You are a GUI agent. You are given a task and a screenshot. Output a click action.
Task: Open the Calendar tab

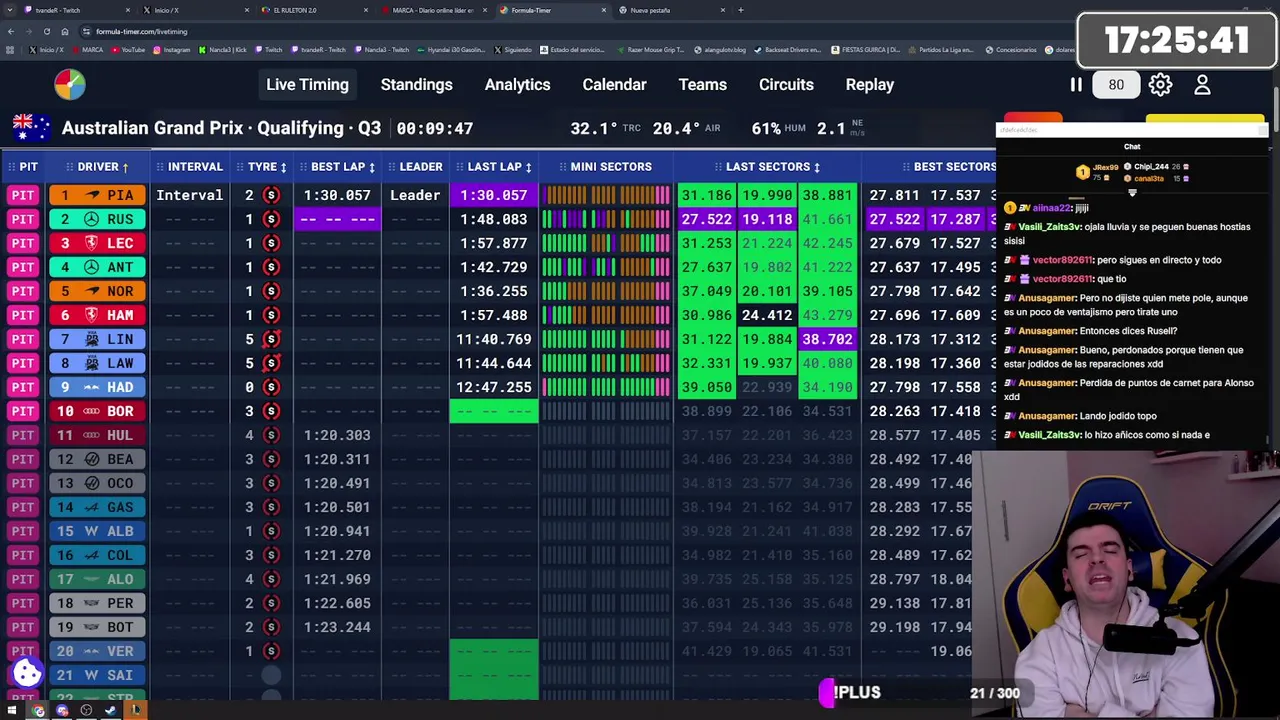[x=614, y=85]
